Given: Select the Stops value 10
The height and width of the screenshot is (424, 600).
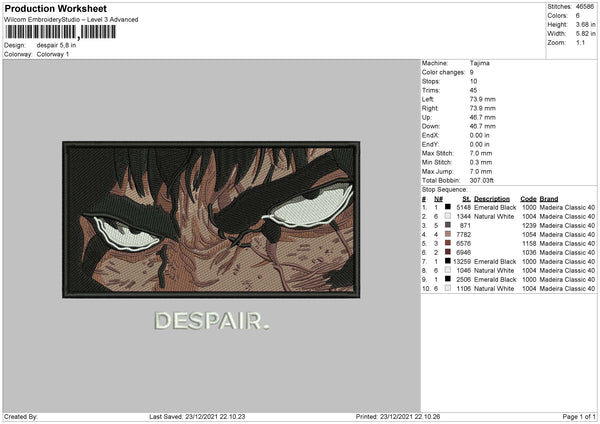Looking at the screenshot, I should tap(473, 81).
